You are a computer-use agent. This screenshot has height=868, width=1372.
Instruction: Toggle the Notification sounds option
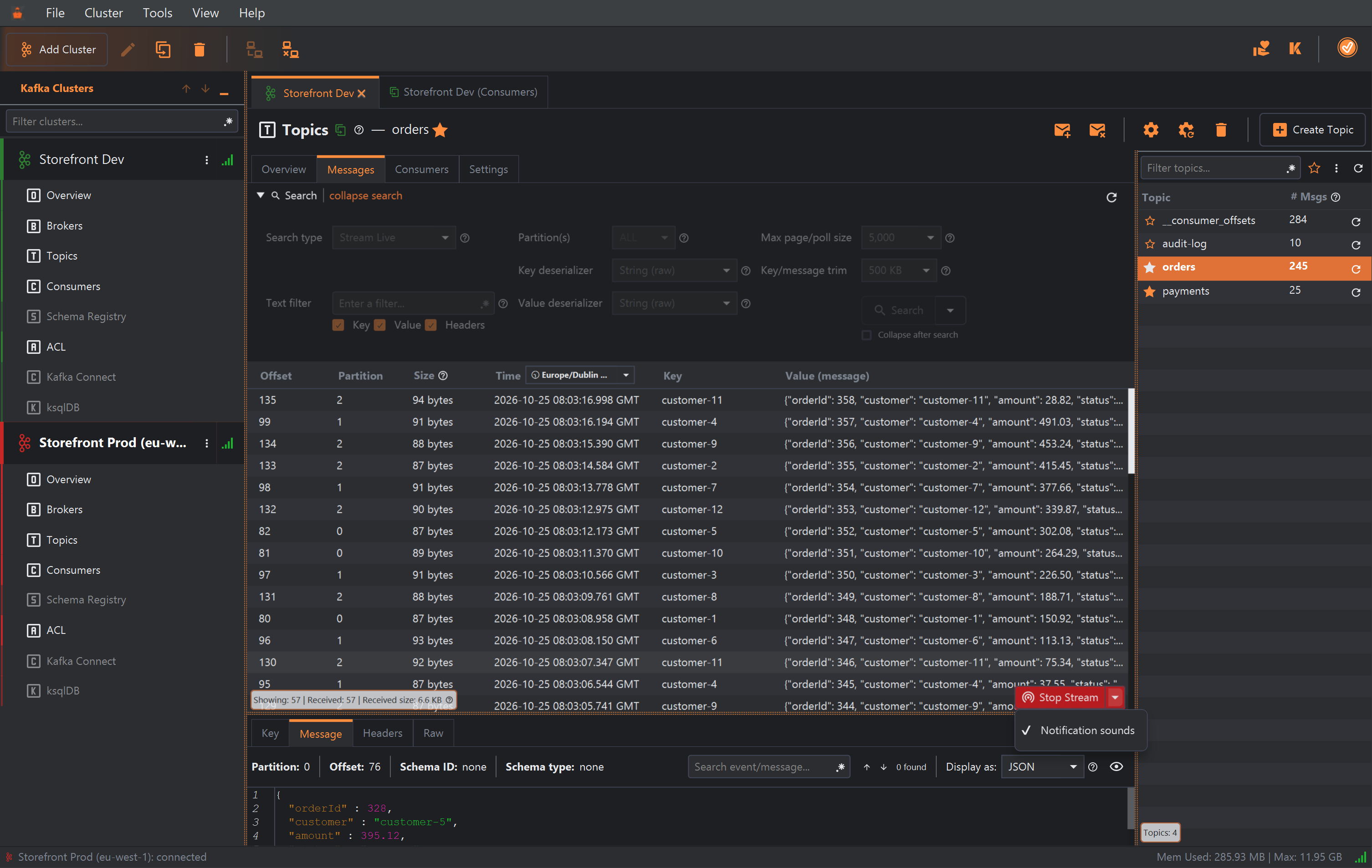(1080, 730)
